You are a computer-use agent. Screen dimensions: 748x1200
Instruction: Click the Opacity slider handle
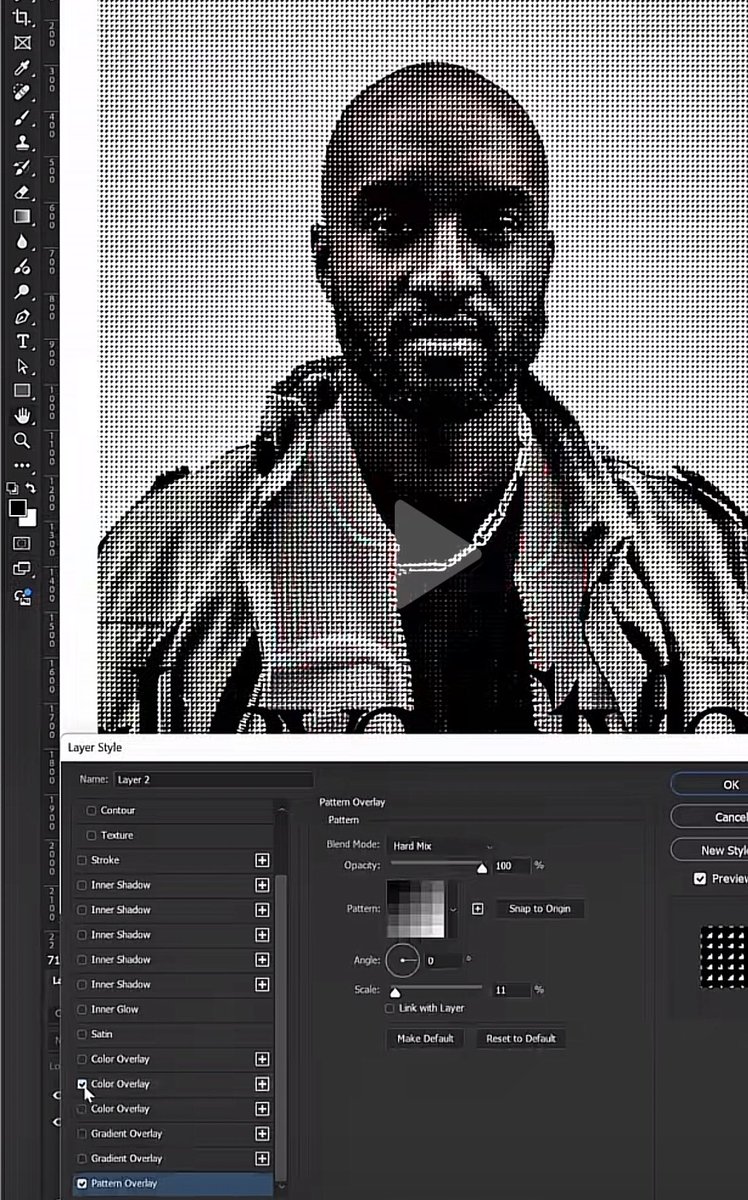pyautogui.click(x=482, y=869)
